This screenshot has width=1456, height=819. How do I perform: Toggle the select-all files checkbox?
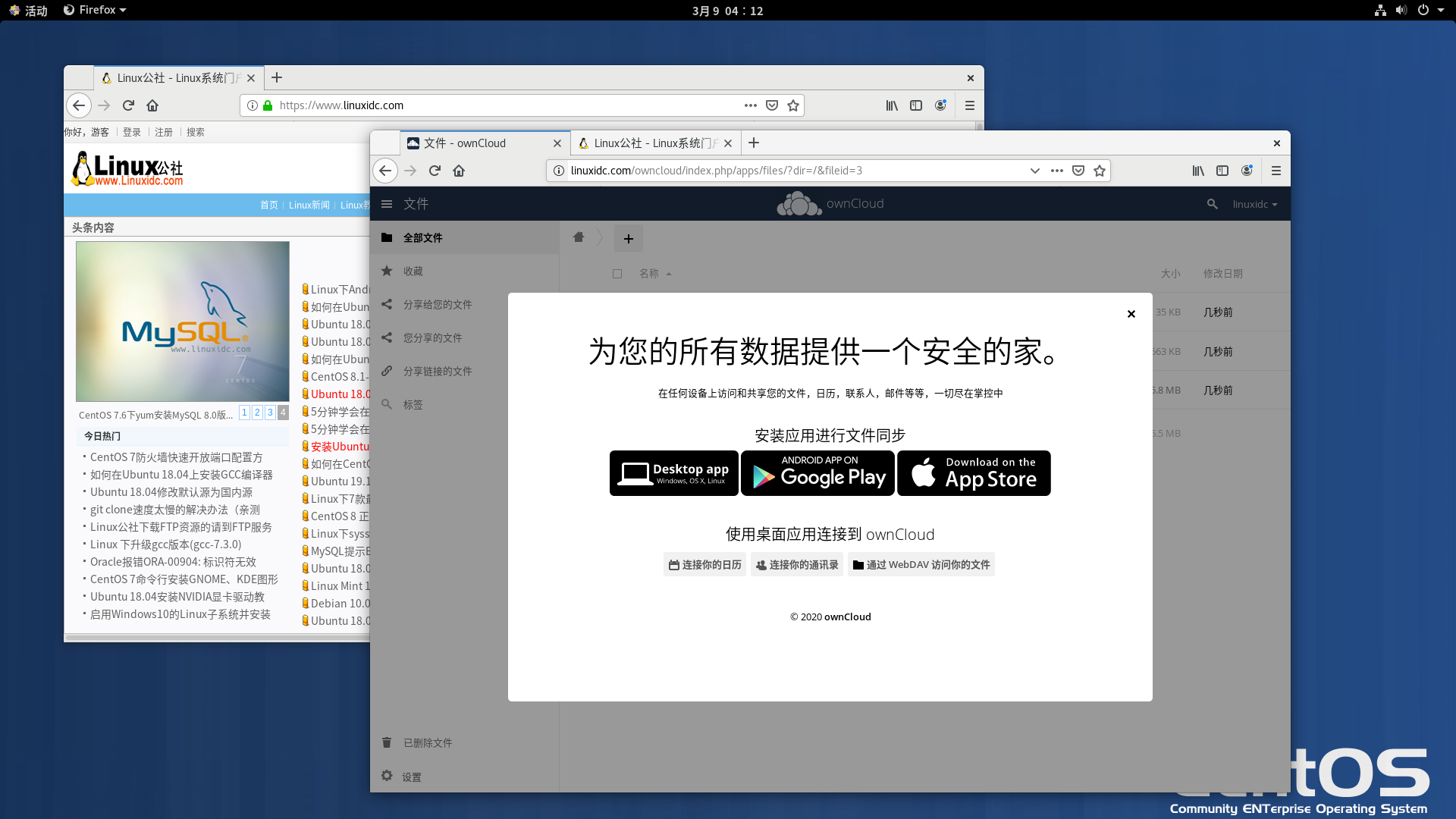click(x=617, y=274)
